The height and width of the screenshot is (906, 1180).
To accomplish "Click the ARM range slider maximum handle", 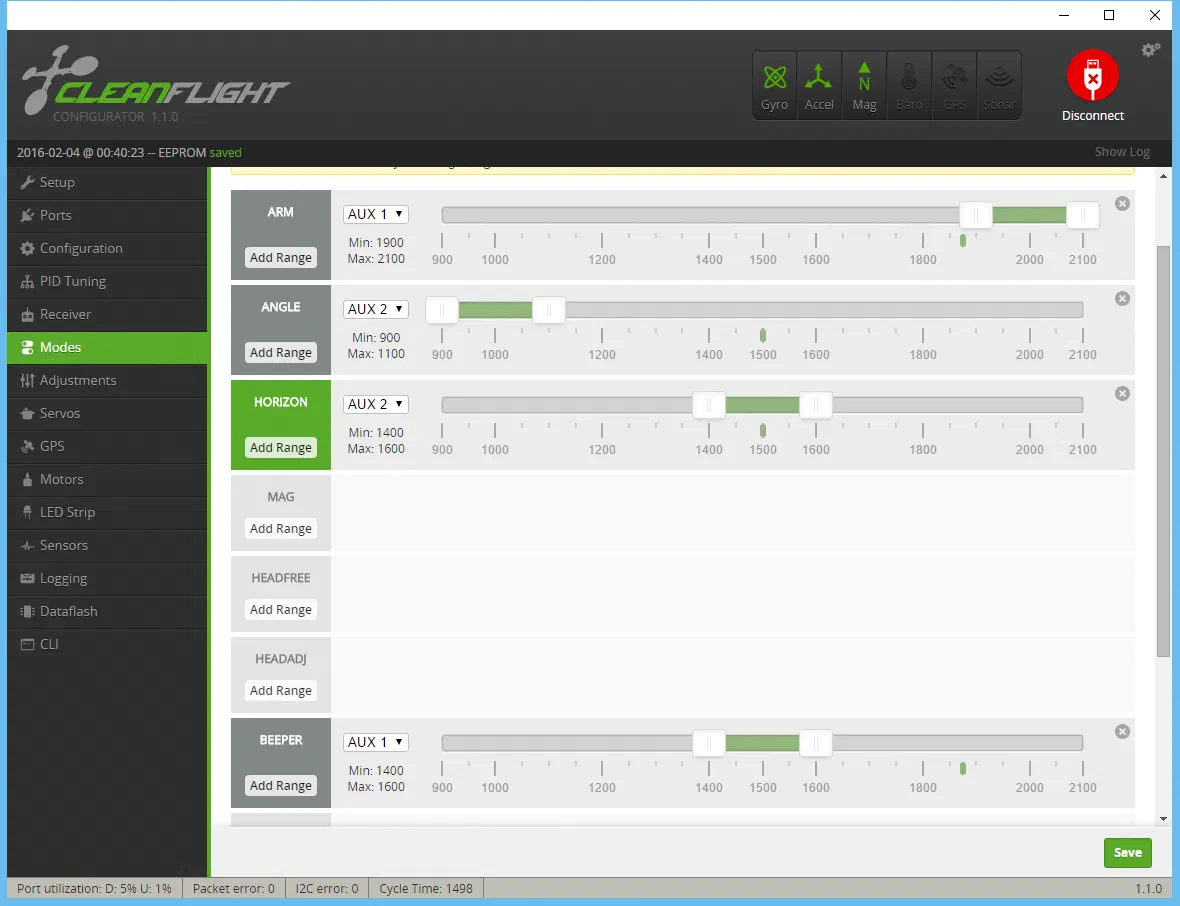I will (x=1083, y=215).
